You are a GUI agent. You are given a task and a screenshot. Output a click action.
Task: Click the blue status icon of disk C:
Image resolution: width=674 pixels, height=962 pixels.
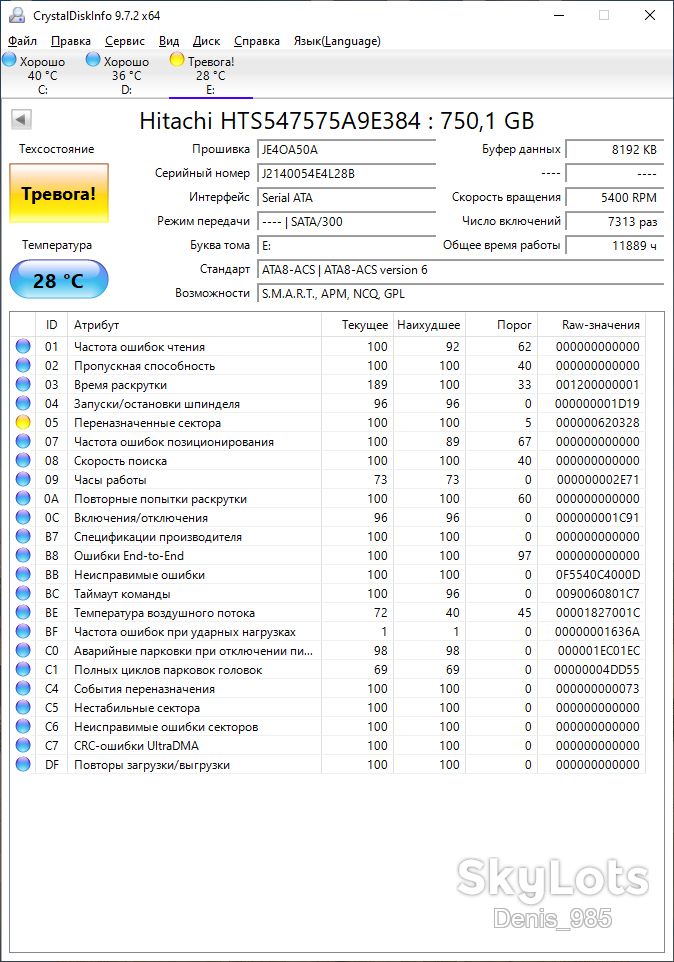coord(9,60)
